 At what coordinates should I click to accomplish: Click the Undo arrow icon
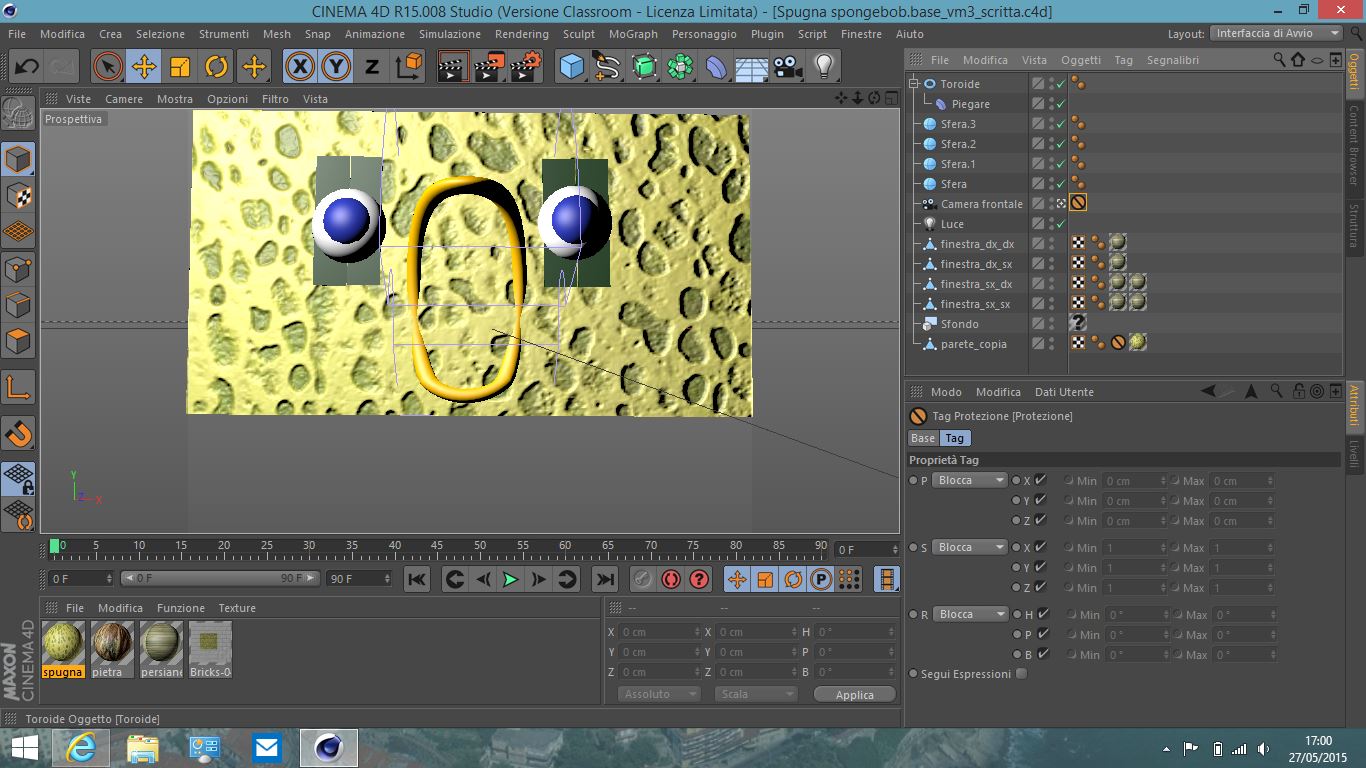[27, 67]
